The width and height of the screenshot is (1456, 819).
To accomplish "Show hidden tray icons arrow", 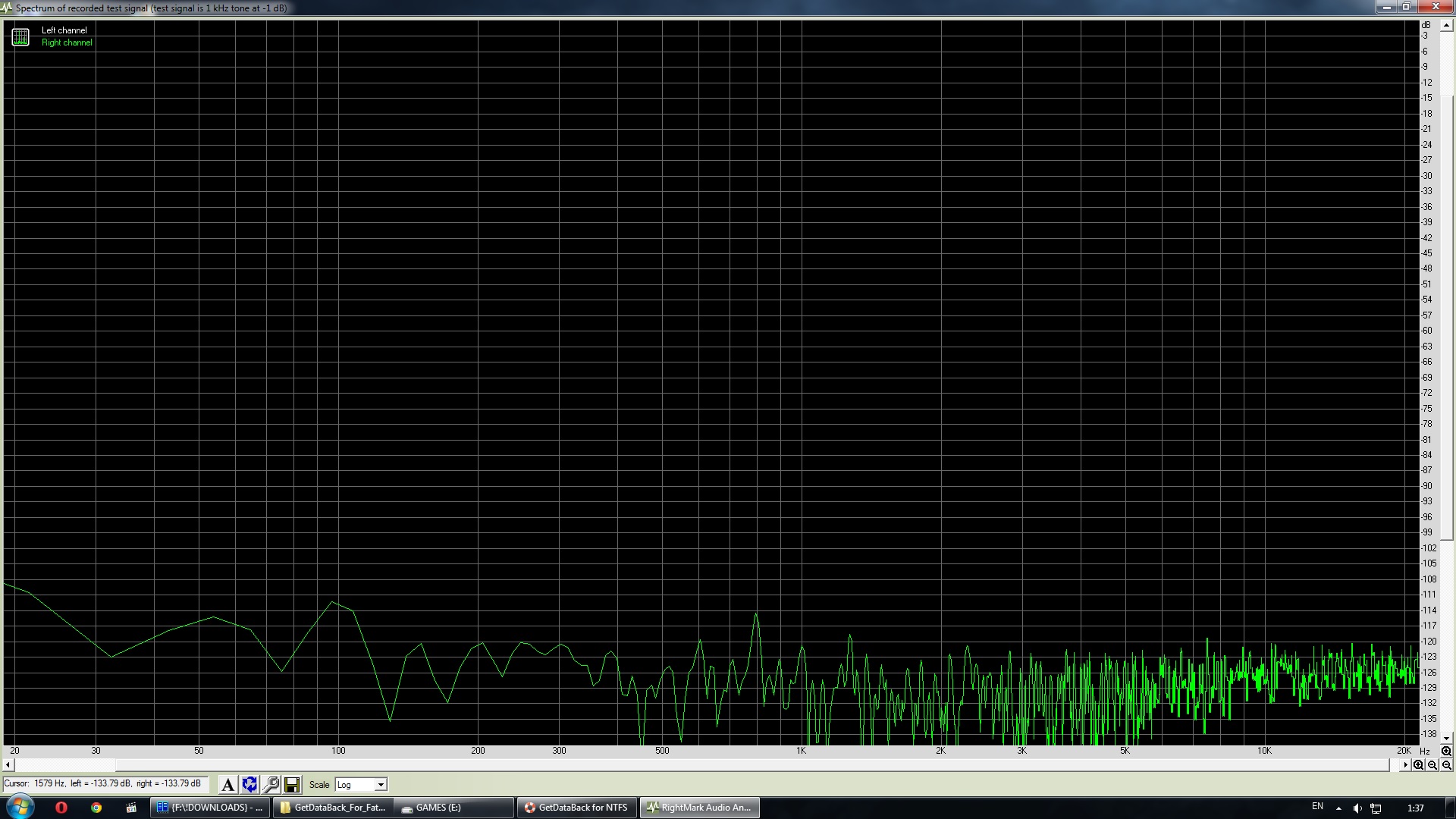I will point(1338,808).
